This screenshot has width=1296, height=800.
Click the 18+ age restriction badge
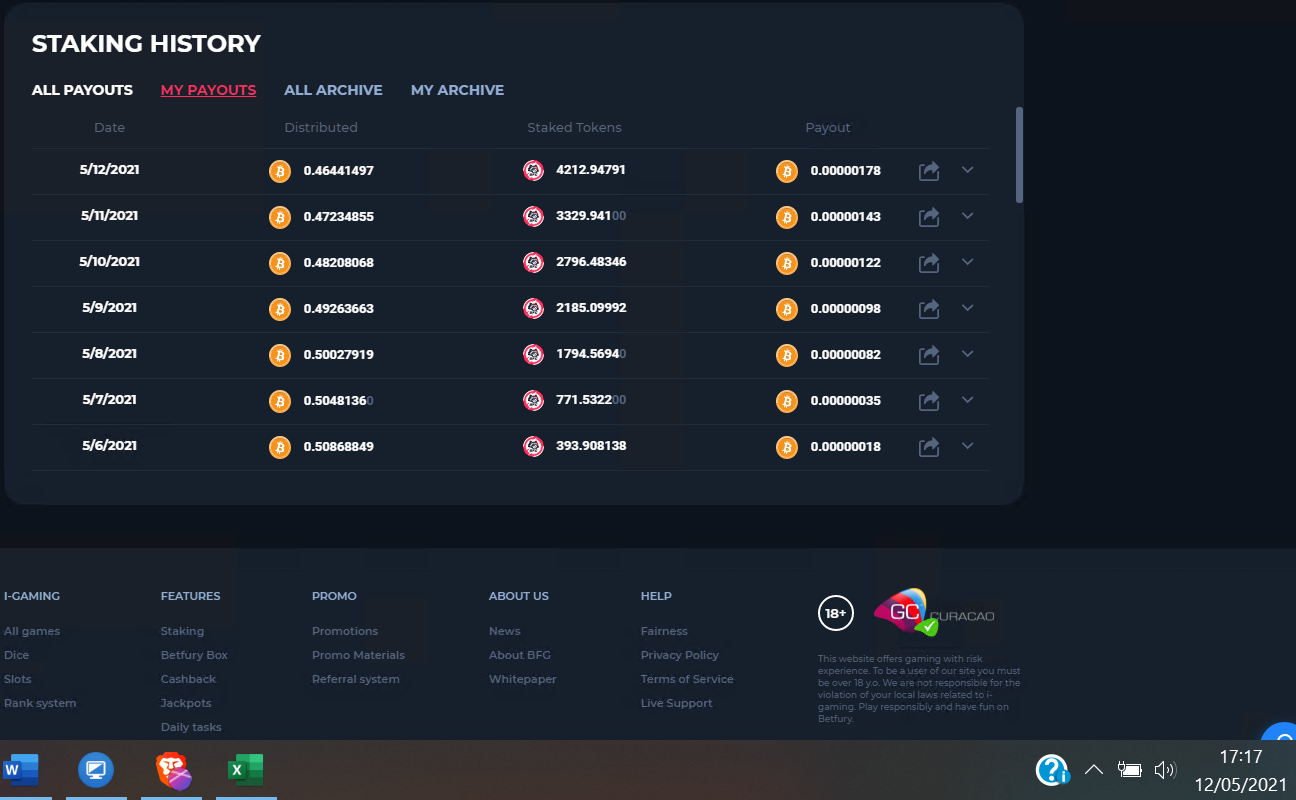click(836, 613)
